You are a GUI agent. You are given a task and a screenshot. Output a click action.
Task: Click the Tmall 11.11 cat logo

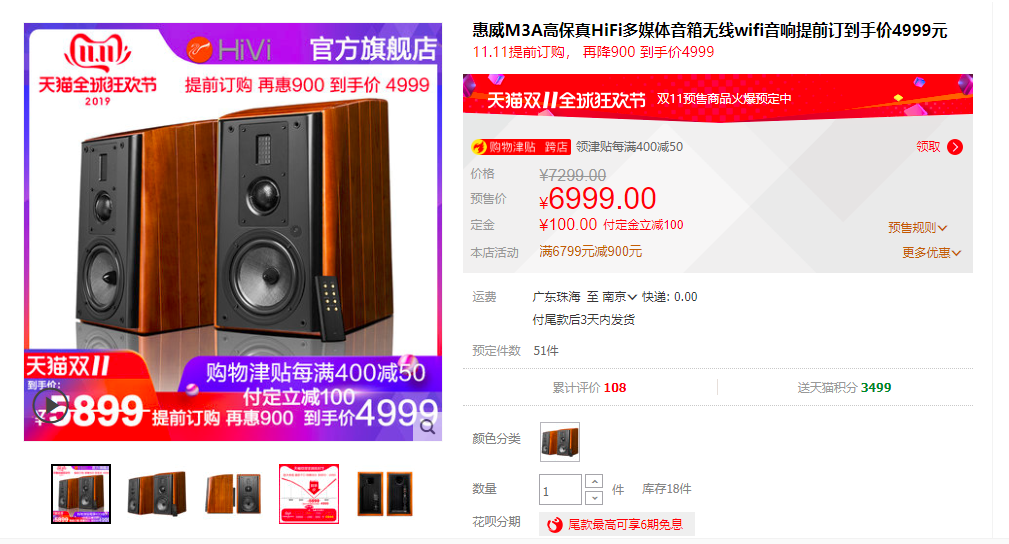coord(98,51)
